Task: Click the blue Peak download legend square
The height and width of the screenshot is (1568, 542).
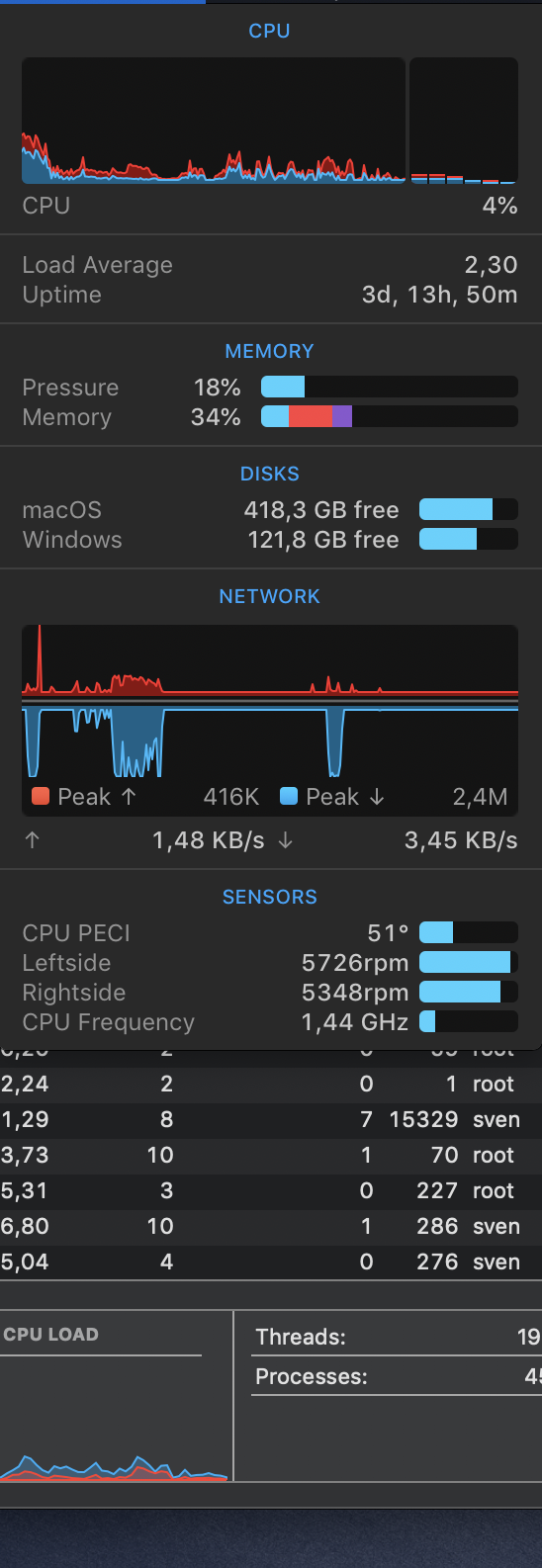Action: pos(289,796)
